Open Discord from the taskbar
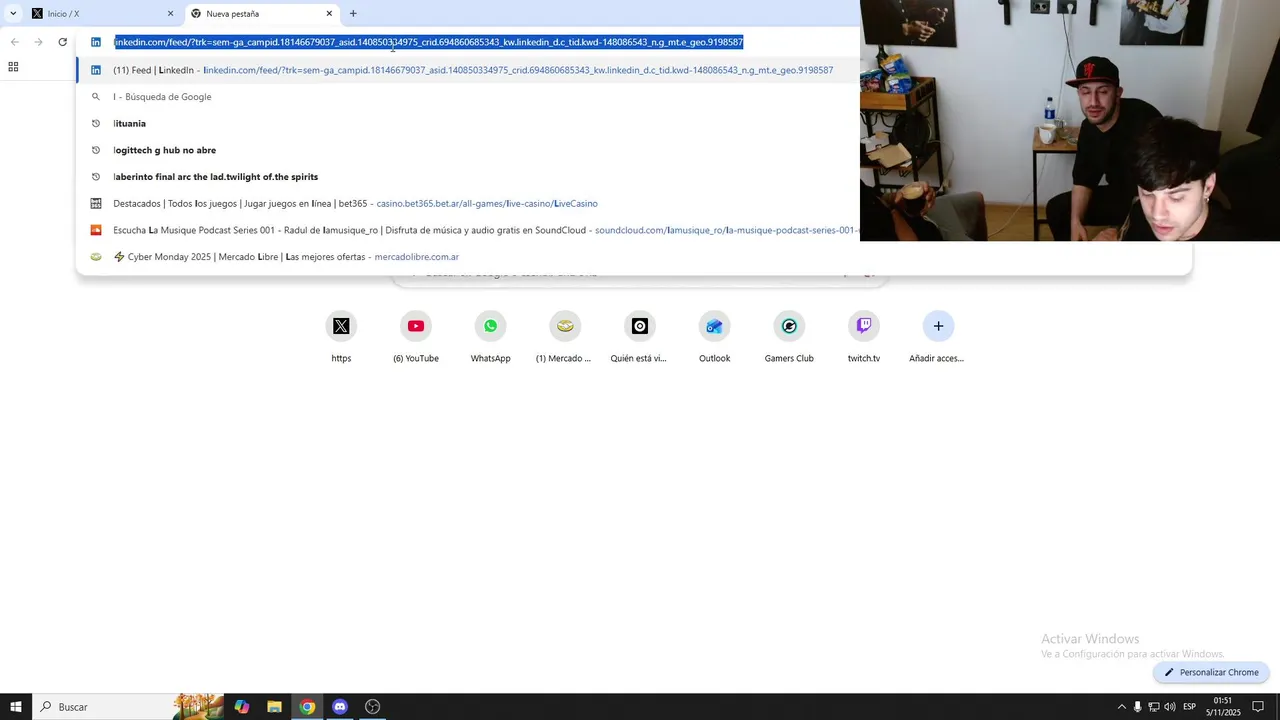 click(340, 707)
